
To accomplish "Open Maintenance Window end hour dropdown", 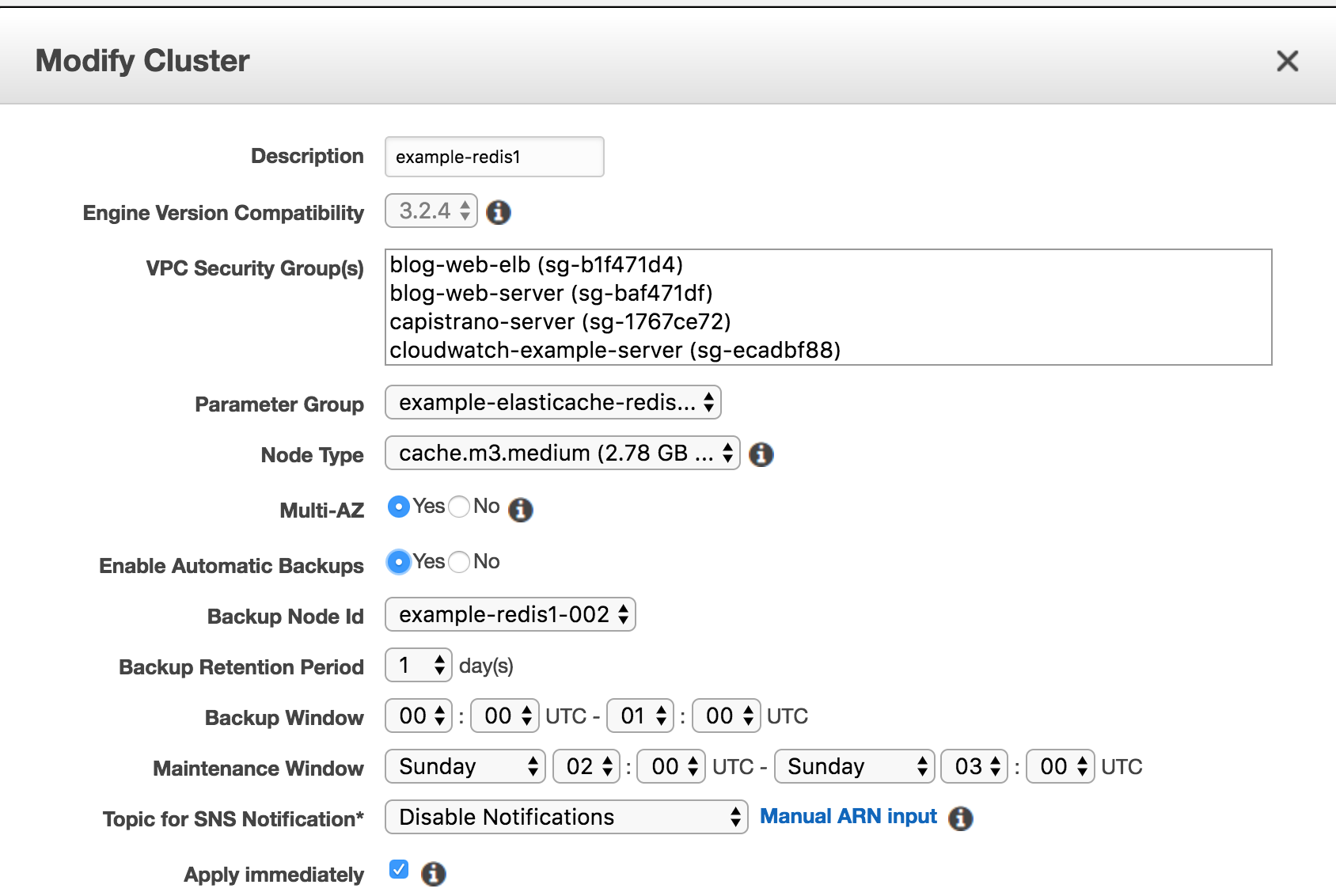I will (974, 766).
